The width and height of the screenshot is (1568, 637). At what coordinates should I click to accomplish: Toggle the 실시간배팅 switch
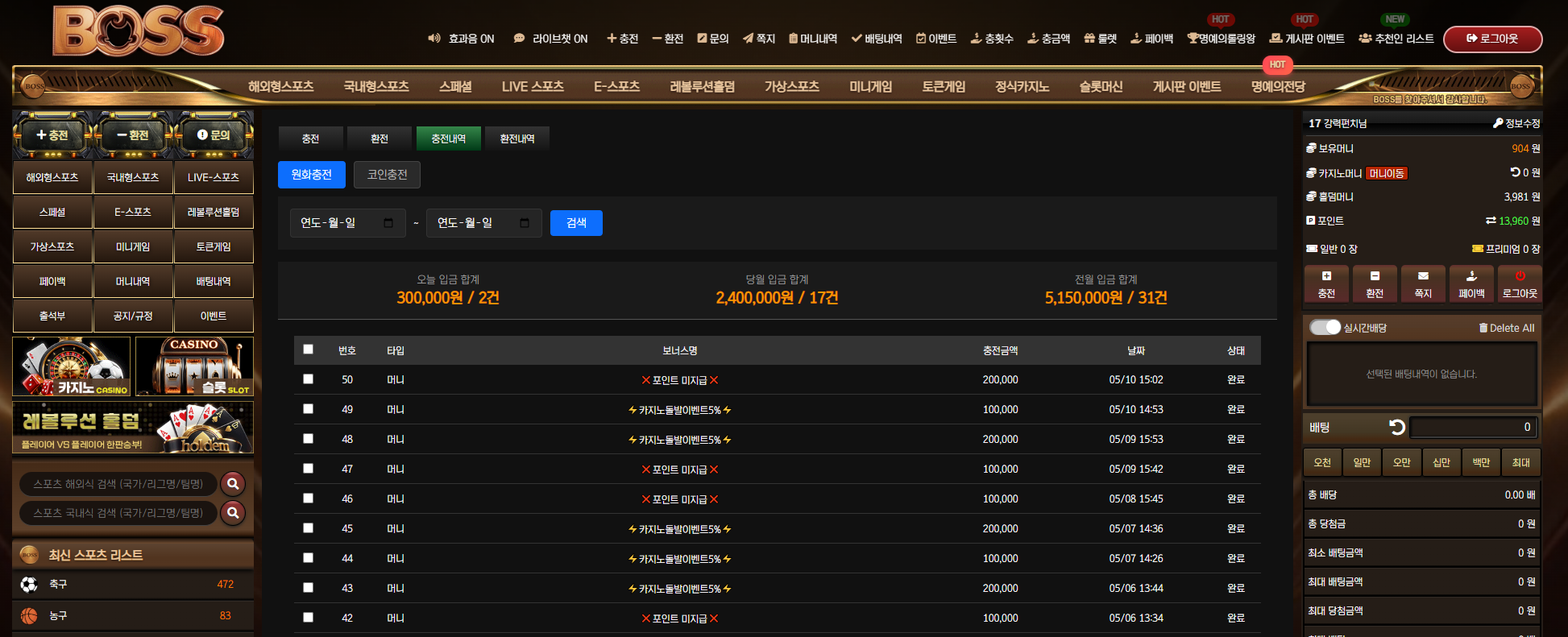(1325, 327)
